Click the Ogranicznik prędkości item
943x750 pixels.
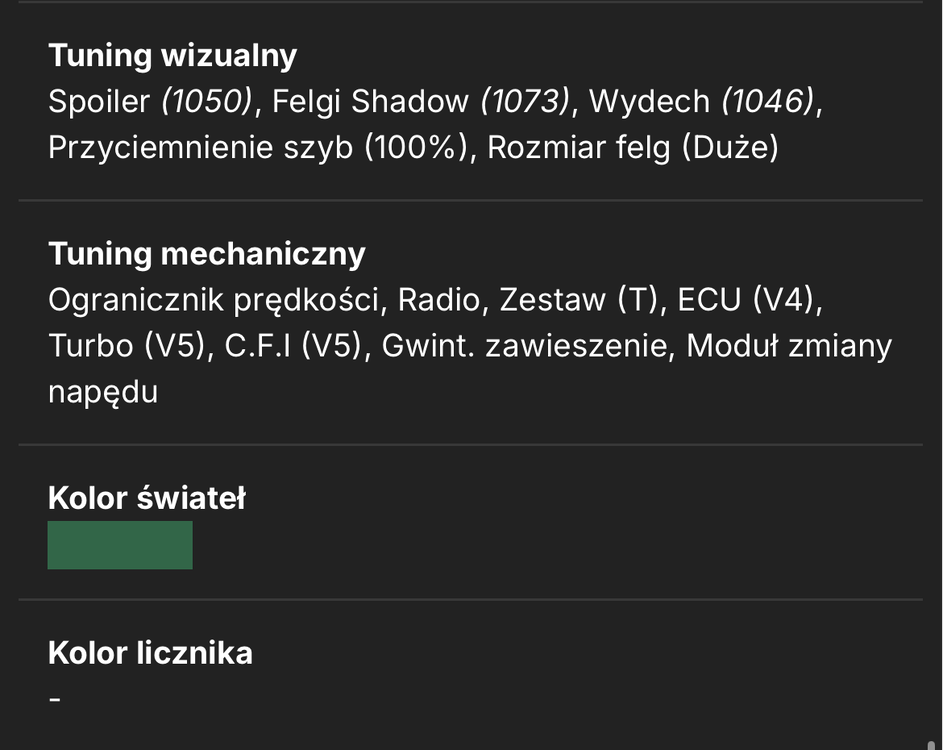pyautogui.click(x=213, y=300)
